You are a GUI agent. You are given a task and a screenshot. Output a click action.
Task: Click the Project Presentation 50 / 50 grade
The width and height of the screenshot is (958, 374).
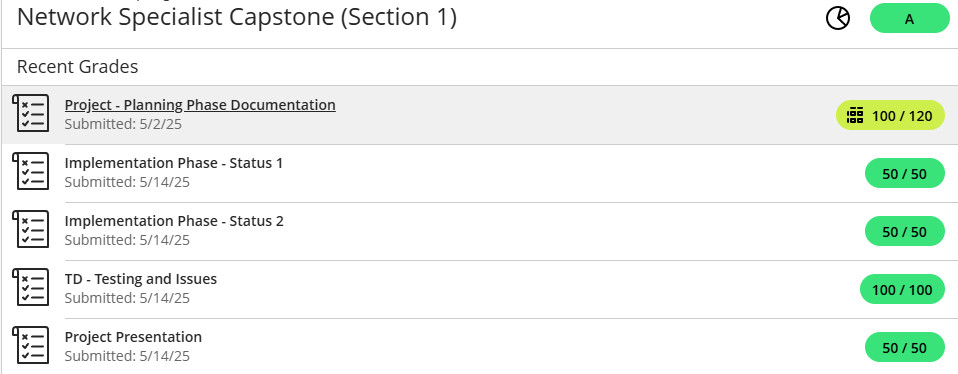pos(905,347)
